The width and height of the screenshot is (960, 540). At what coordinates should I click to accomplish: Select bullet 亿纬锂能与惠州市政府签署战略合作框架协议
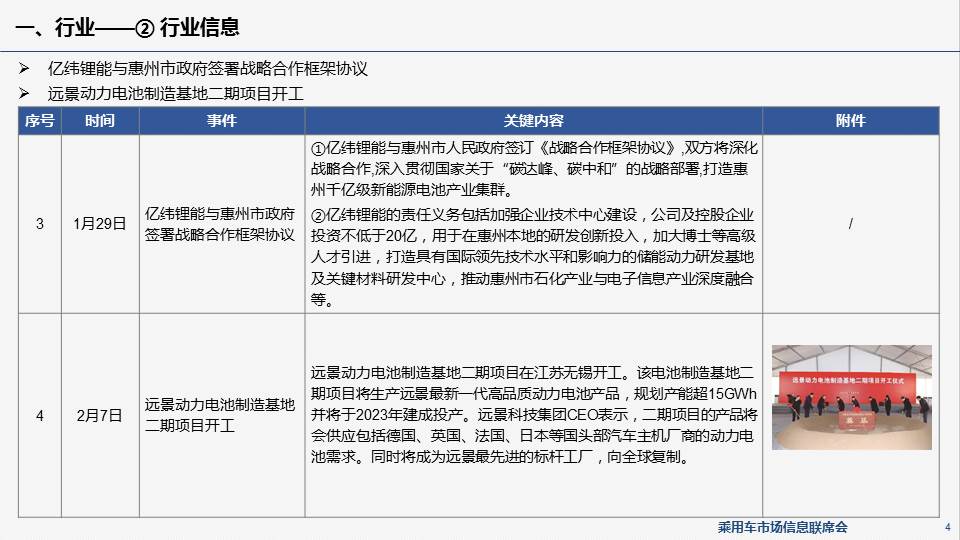point(208,69)
